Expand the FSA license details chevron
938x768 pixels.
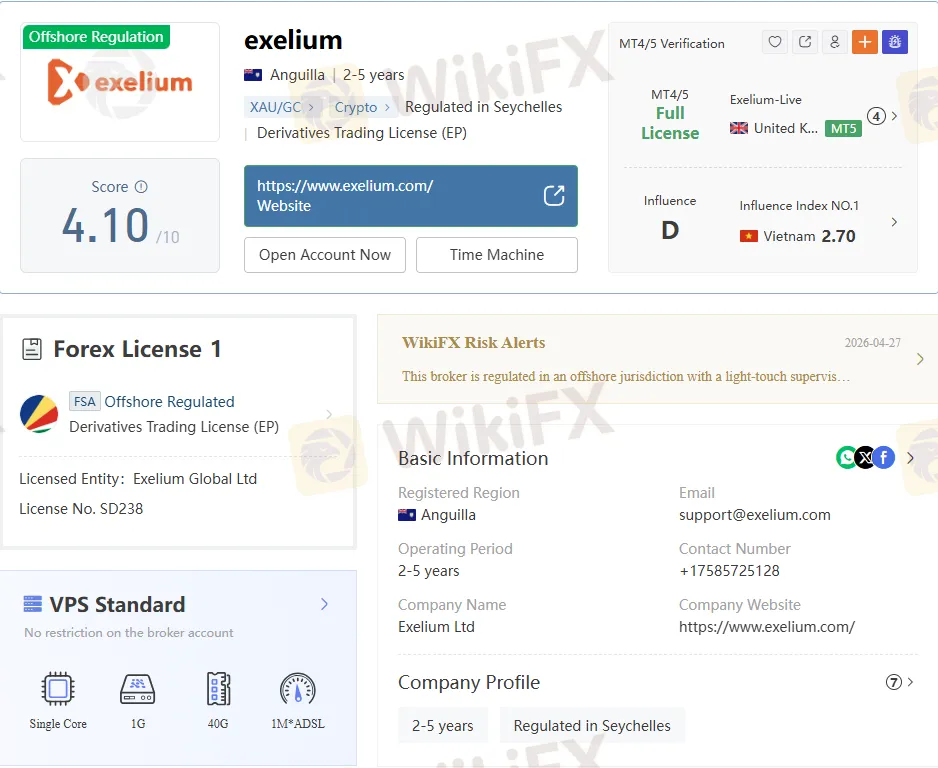329,414
